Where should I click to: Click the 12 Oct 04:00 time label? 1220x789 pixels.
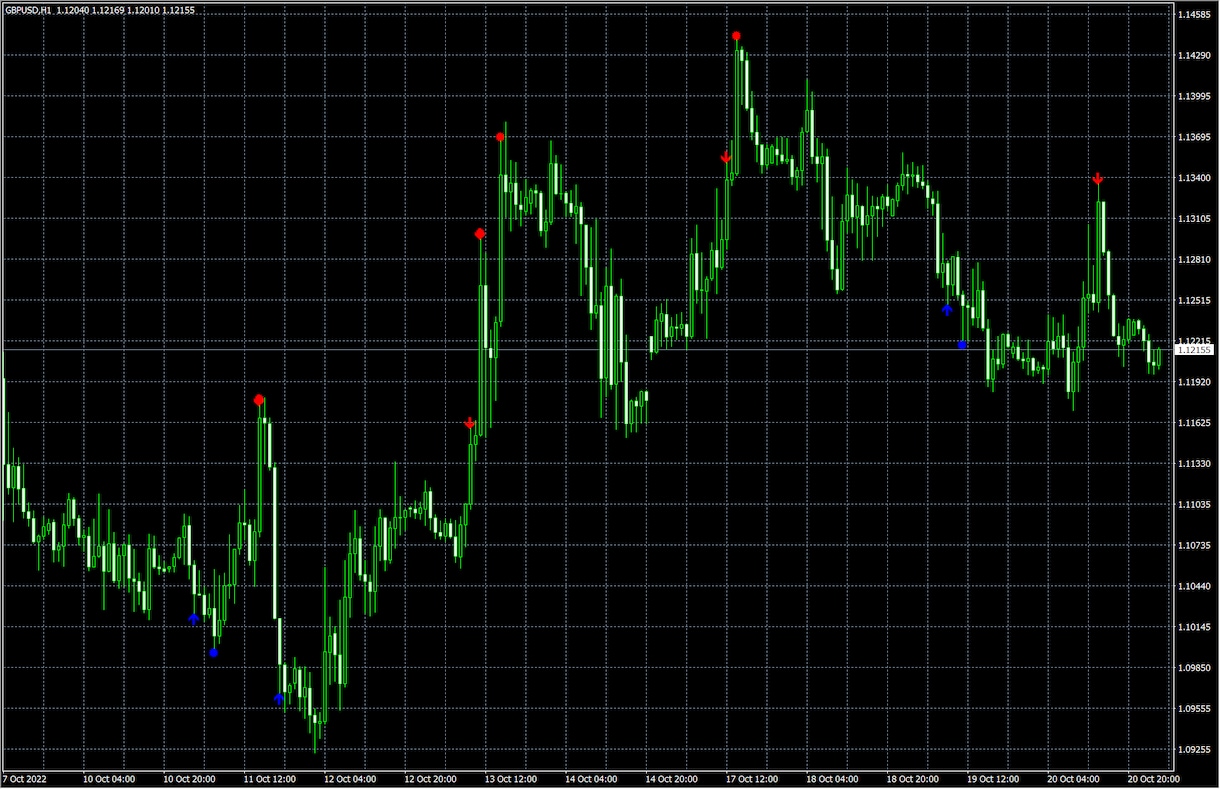pyautogui.click(x=351, y=779)
